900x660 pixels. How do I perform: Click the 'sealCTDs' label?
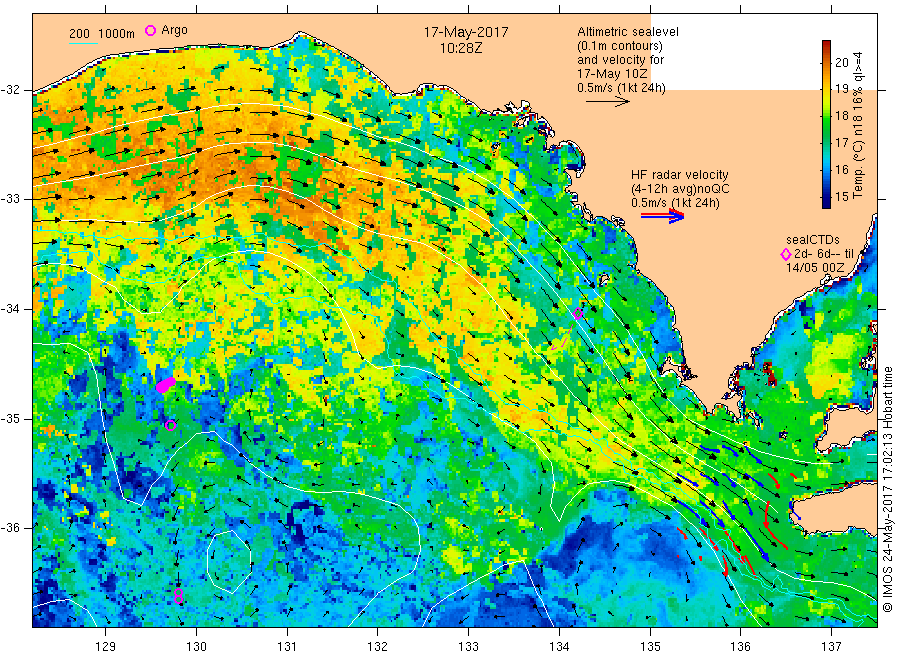tap(813, 240)
